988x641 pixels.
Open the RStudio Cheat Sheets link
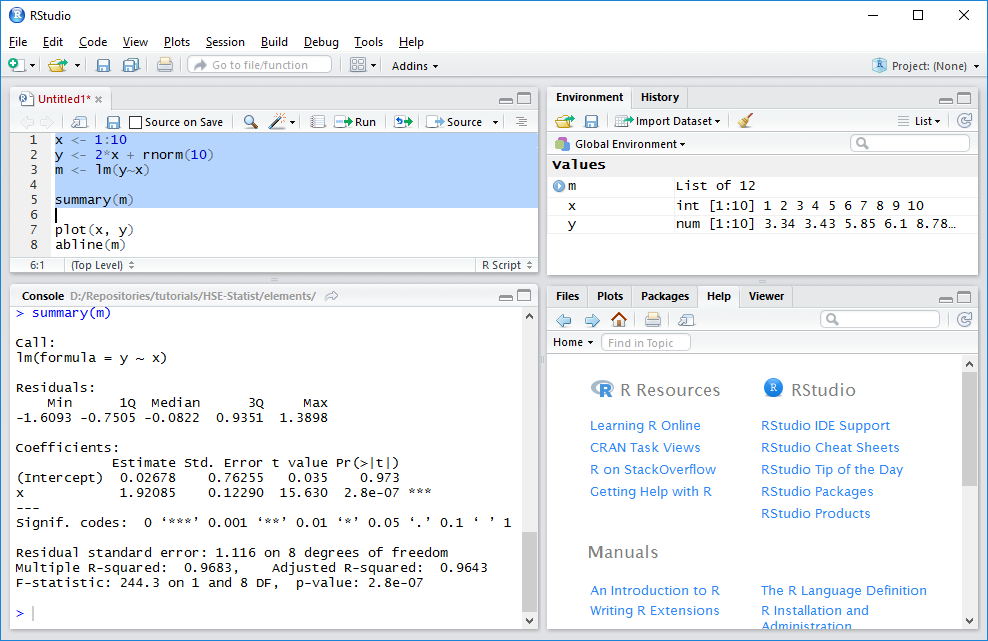point(830,448)
